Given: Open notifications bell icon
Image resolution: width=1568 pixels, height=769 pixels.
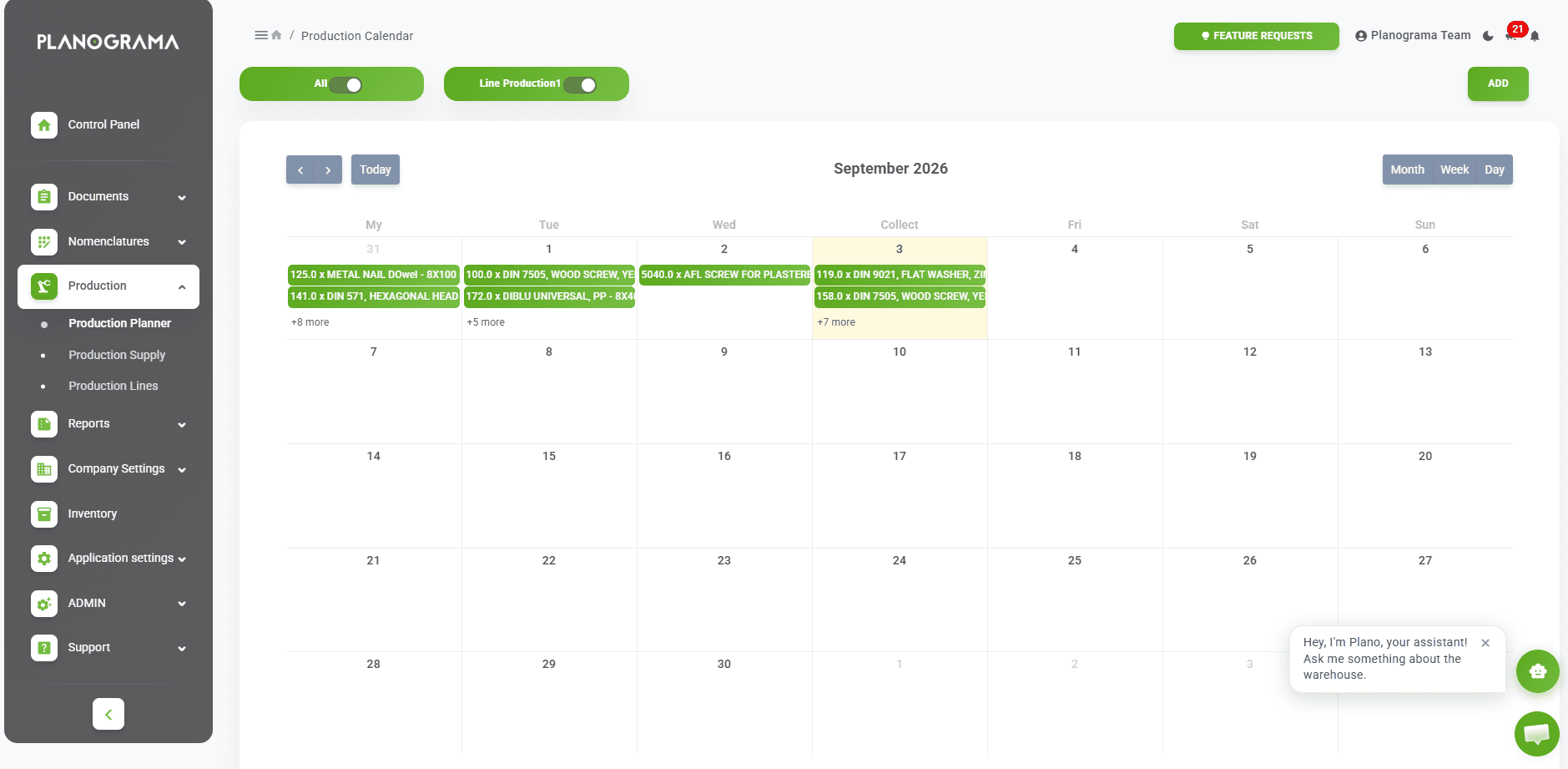Looking at the screenshot, I should (x=1535, y=36).
